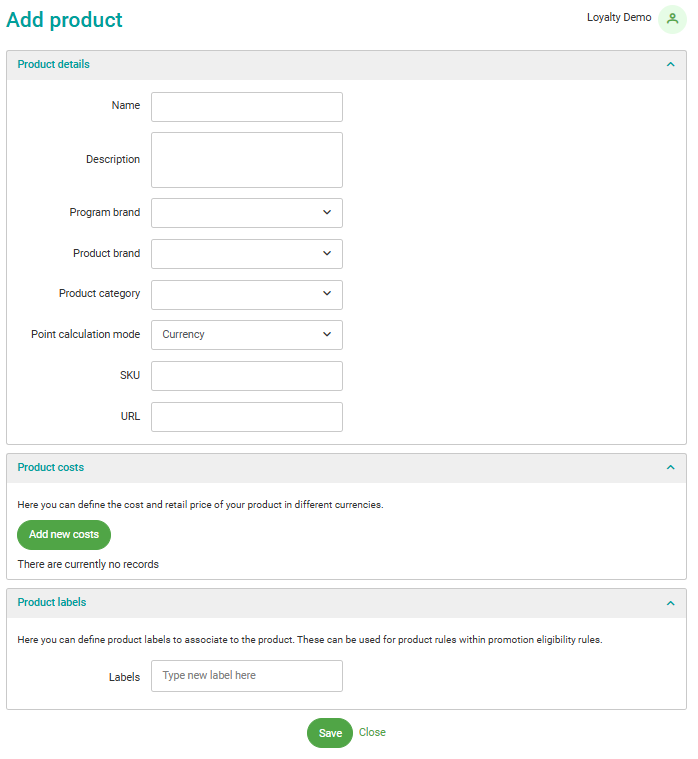Click the Product details header title

point(53,65)
